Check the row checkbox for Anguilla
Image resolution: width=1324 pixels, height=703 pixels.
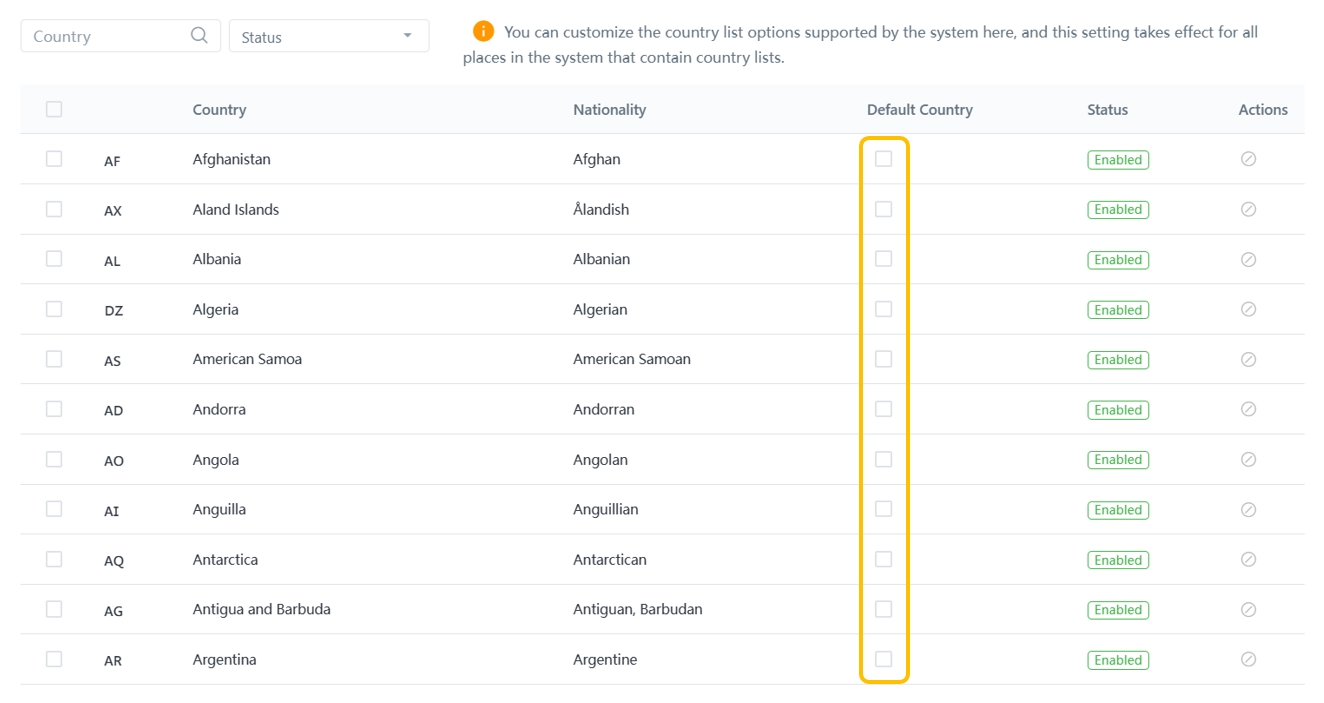point(54,509)
